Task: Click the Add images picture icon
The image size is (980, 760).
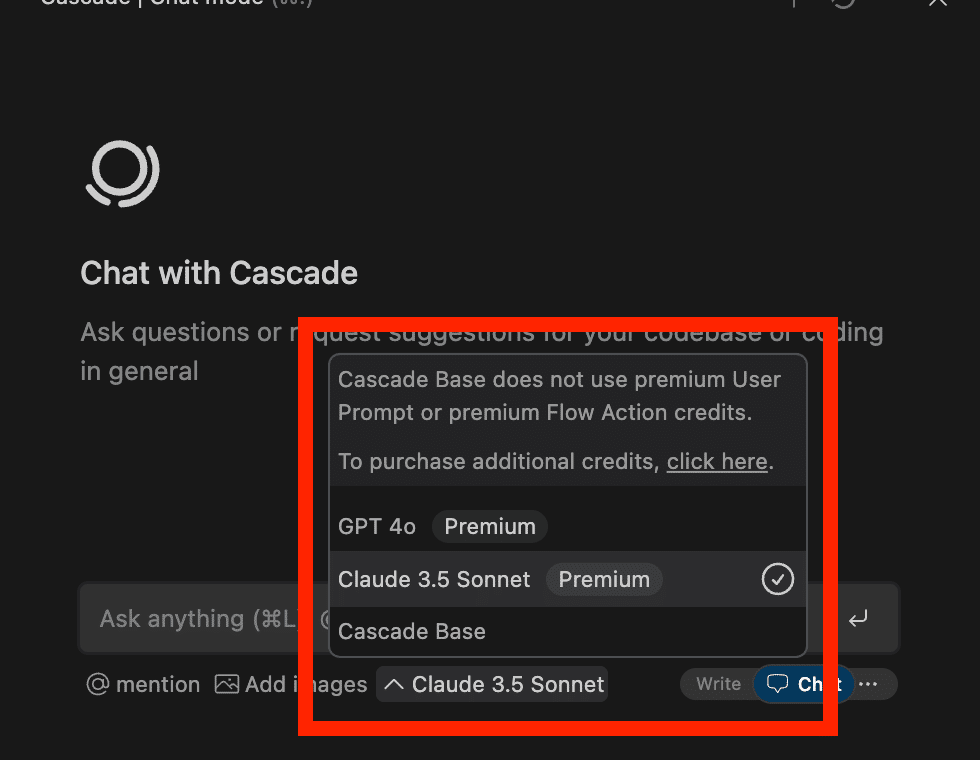Action: pyautogui.click(x=228, y=685)
